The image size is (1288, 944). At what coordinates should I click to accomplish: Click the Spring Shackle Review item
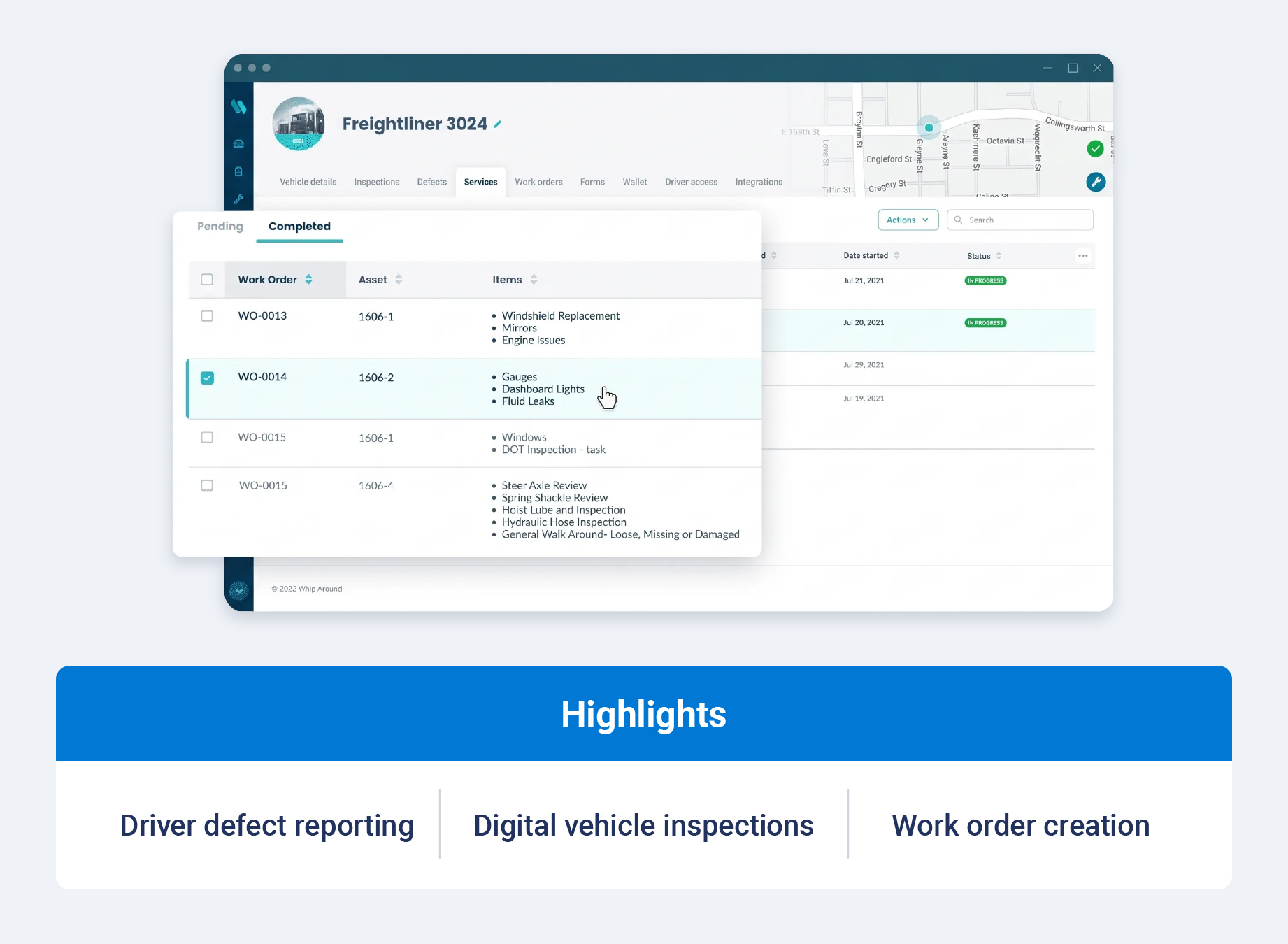[x=554, y=497]
